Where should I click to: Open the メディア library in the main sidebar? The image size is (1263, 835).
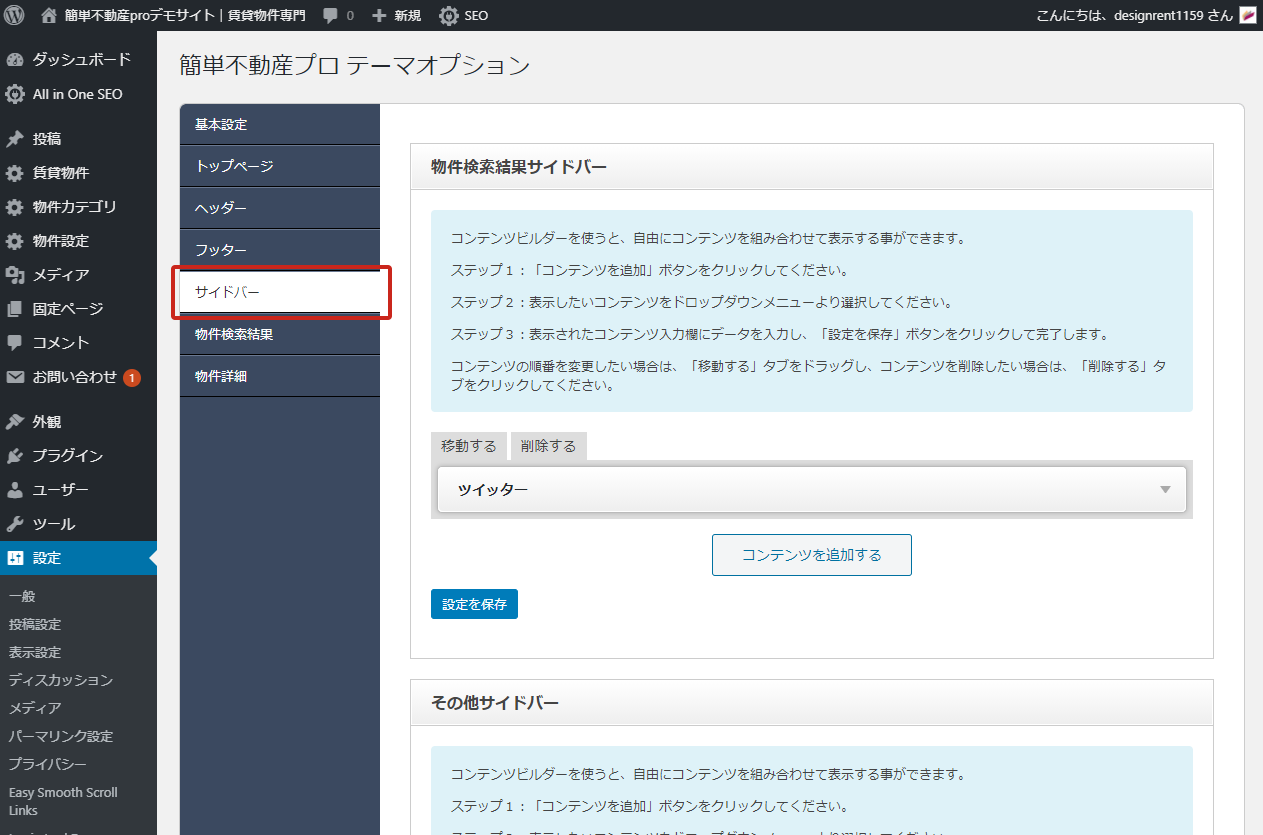coord(60,275)
